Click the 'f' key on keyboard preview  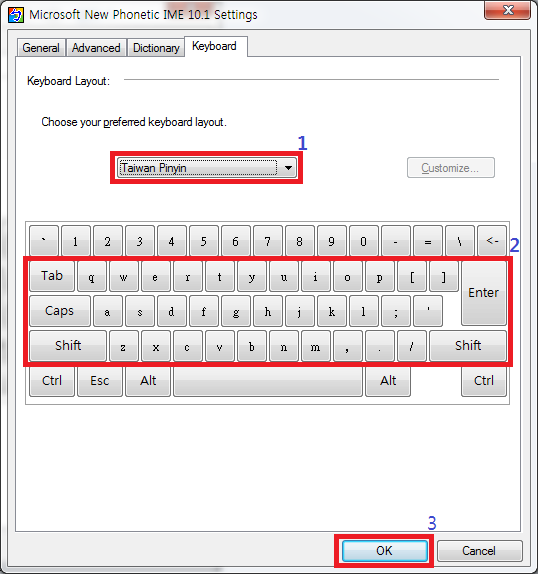(x=203, y=311)
